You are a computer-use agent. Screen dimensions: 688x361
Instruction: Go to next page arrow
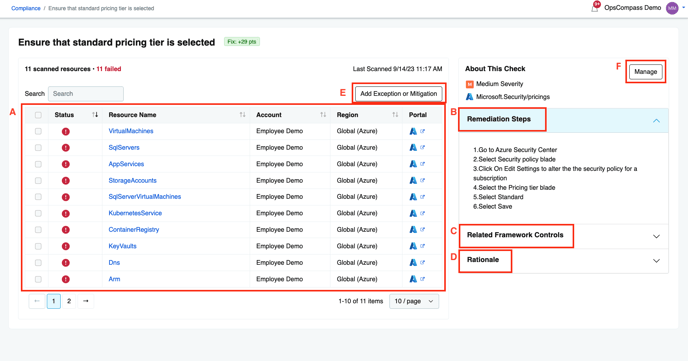pos(86,301)
